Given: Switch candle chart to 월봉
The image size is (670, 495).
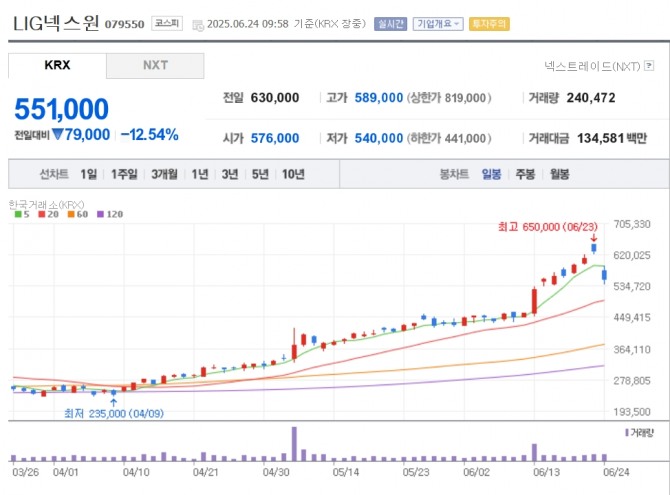Looking at the screenshot, I should click(558, 174).
